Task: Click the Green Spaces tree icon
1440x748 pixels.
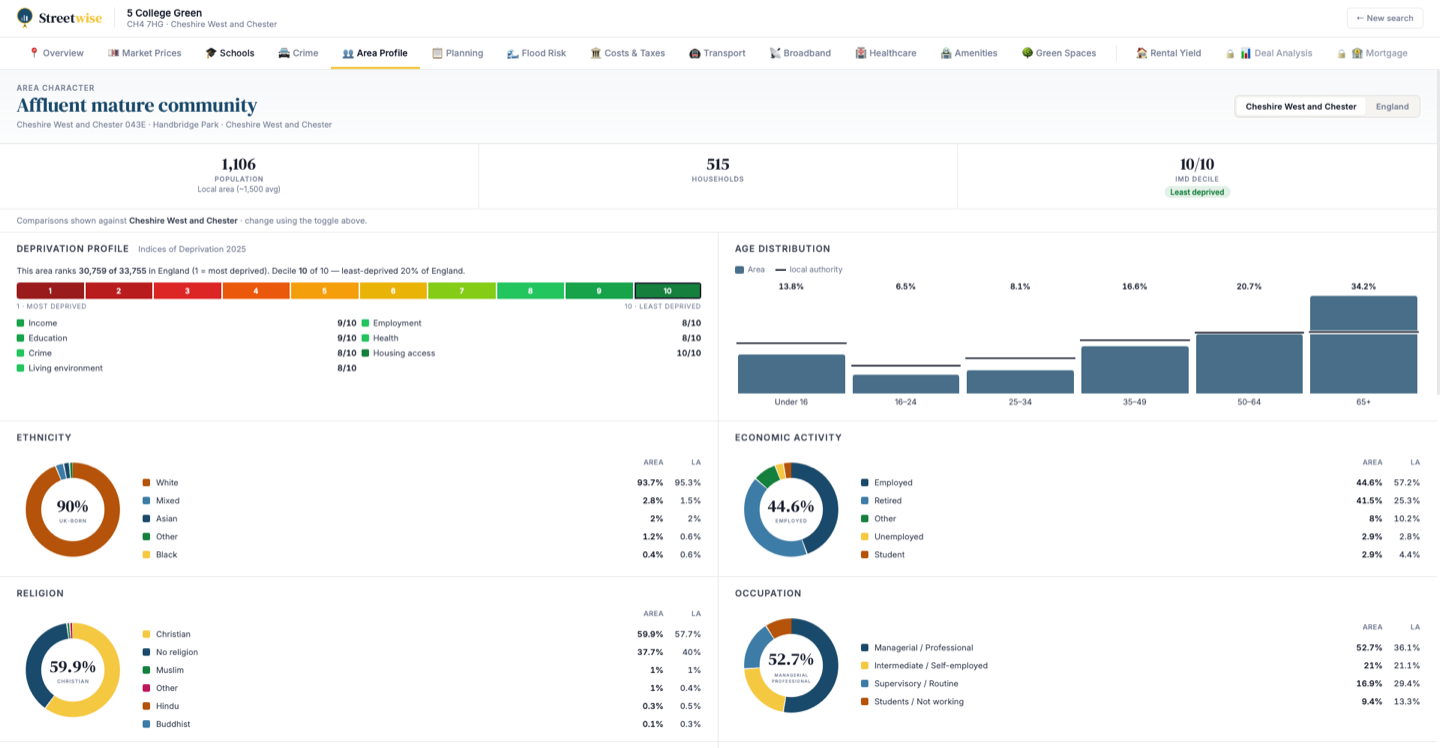Action: (1027, 53)
